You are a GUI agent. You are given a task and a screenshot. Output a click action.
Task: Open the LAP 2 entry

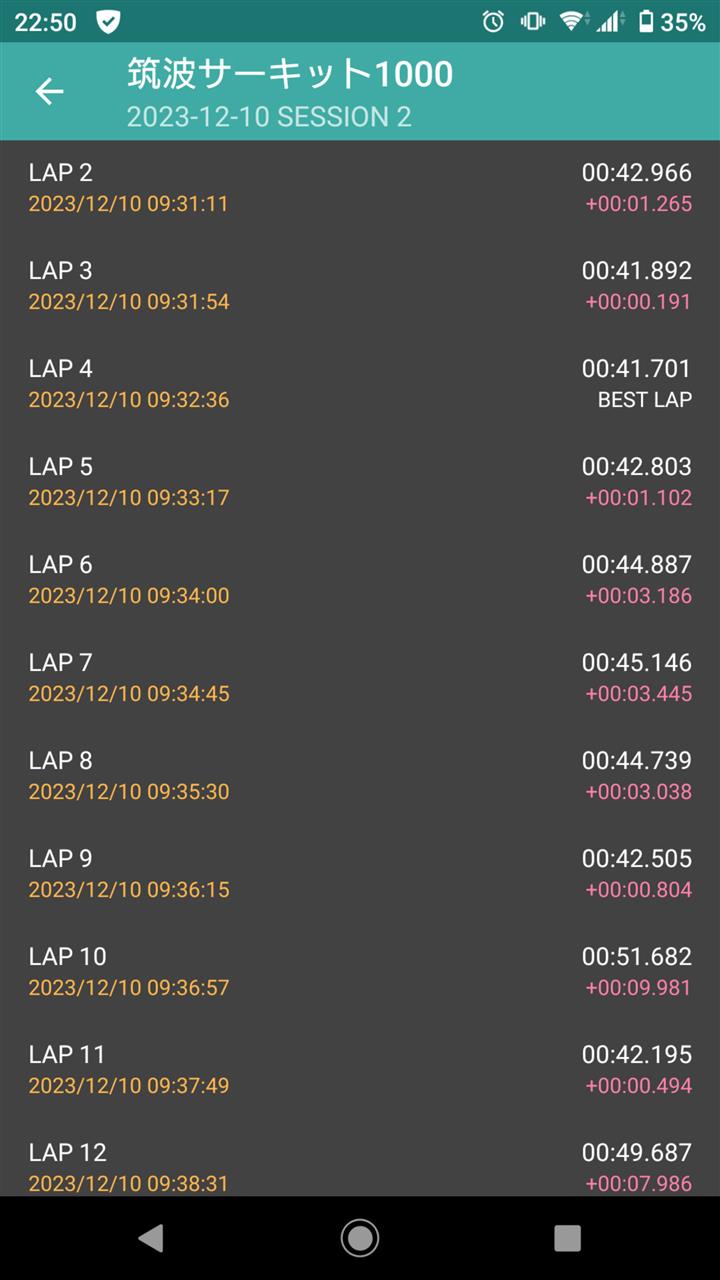point(360,188)
